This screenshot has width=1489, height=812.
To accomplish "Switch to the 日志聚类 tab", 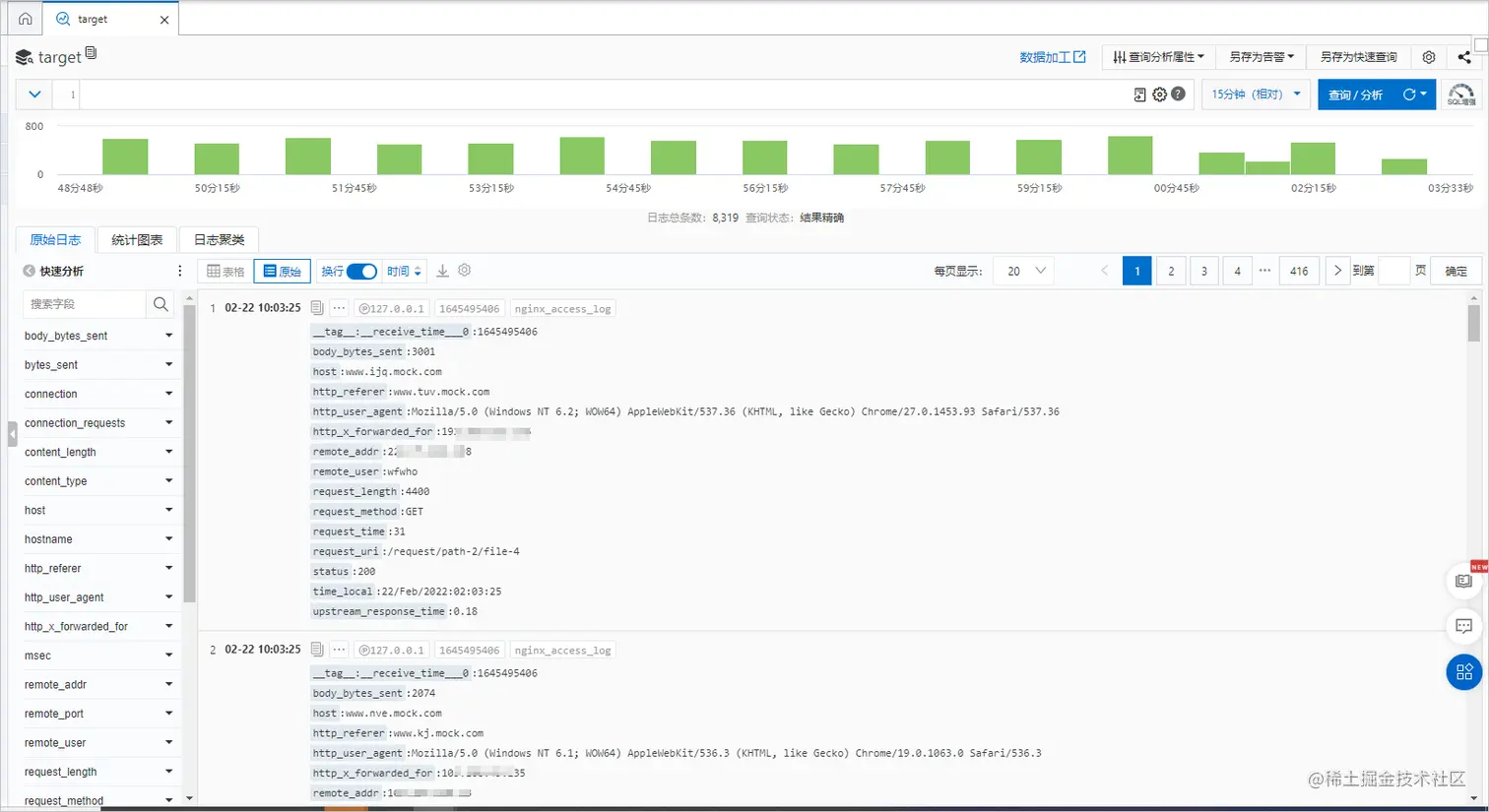I will tap(219, 239).
